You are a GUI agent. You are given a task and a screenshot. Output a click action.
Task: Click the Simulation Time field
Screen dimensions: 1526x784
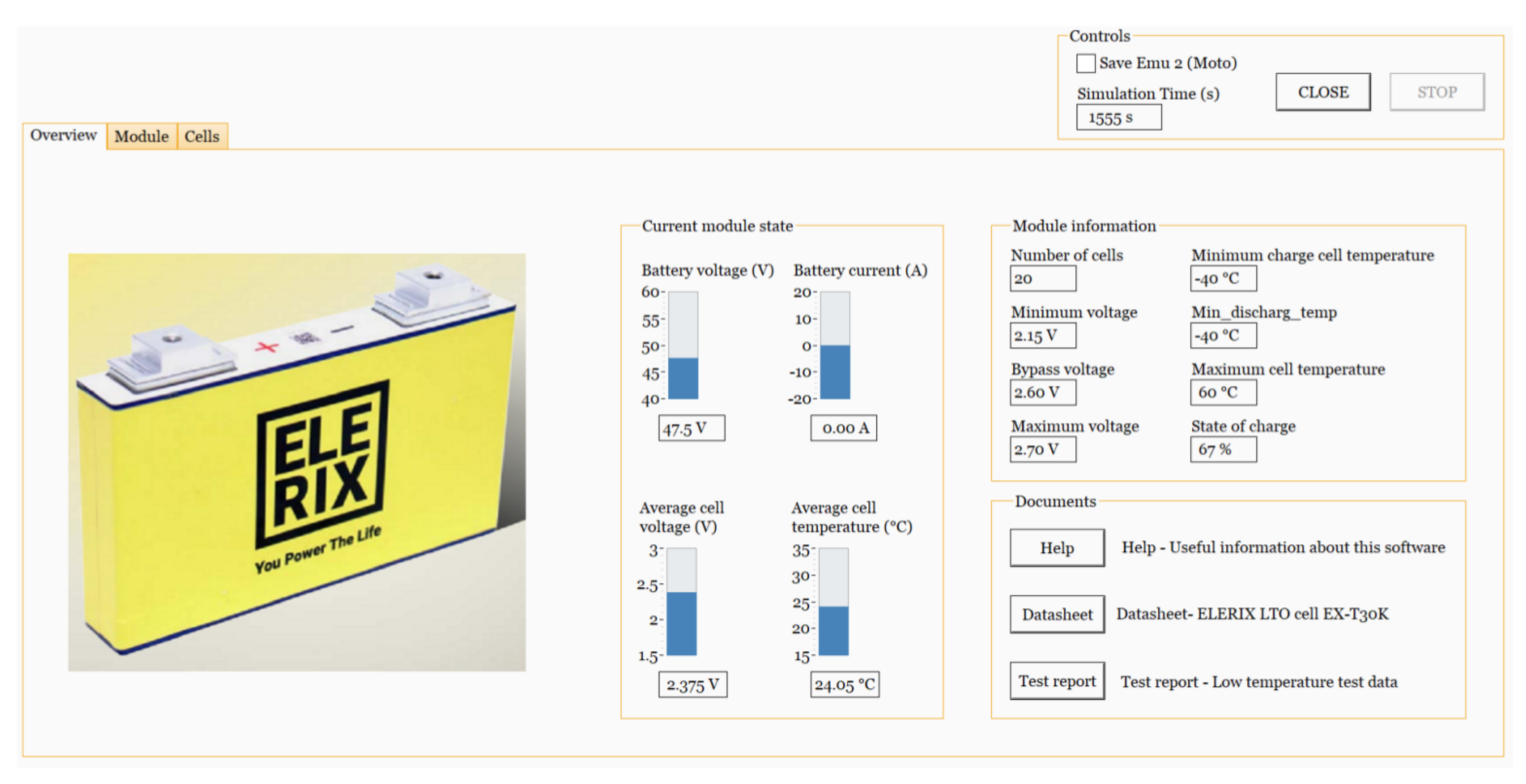pyautogui.click(x=1119, y=118)
